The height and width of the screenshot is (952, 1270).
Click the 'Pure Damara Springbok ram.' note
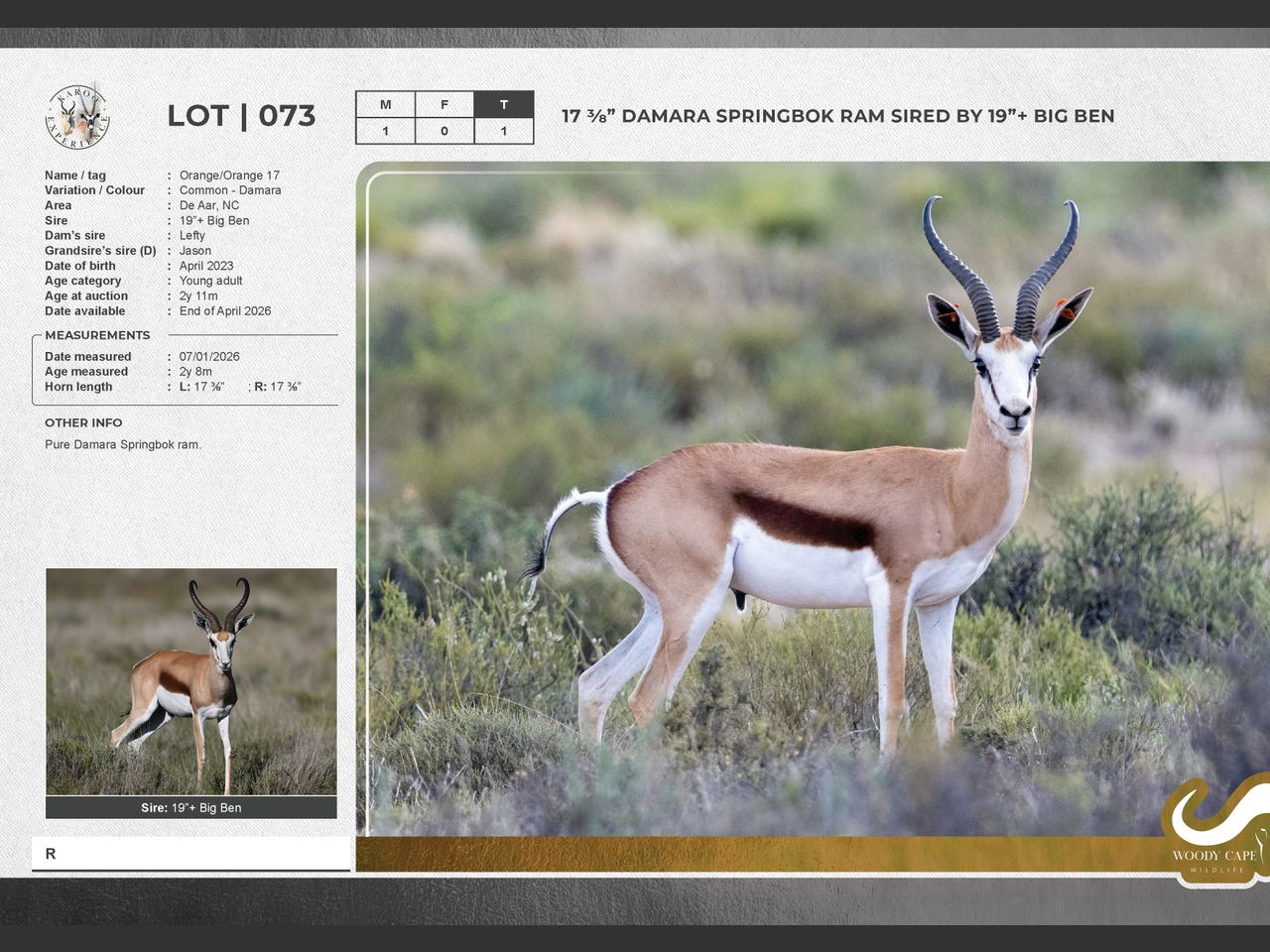(x=123, y=445)
